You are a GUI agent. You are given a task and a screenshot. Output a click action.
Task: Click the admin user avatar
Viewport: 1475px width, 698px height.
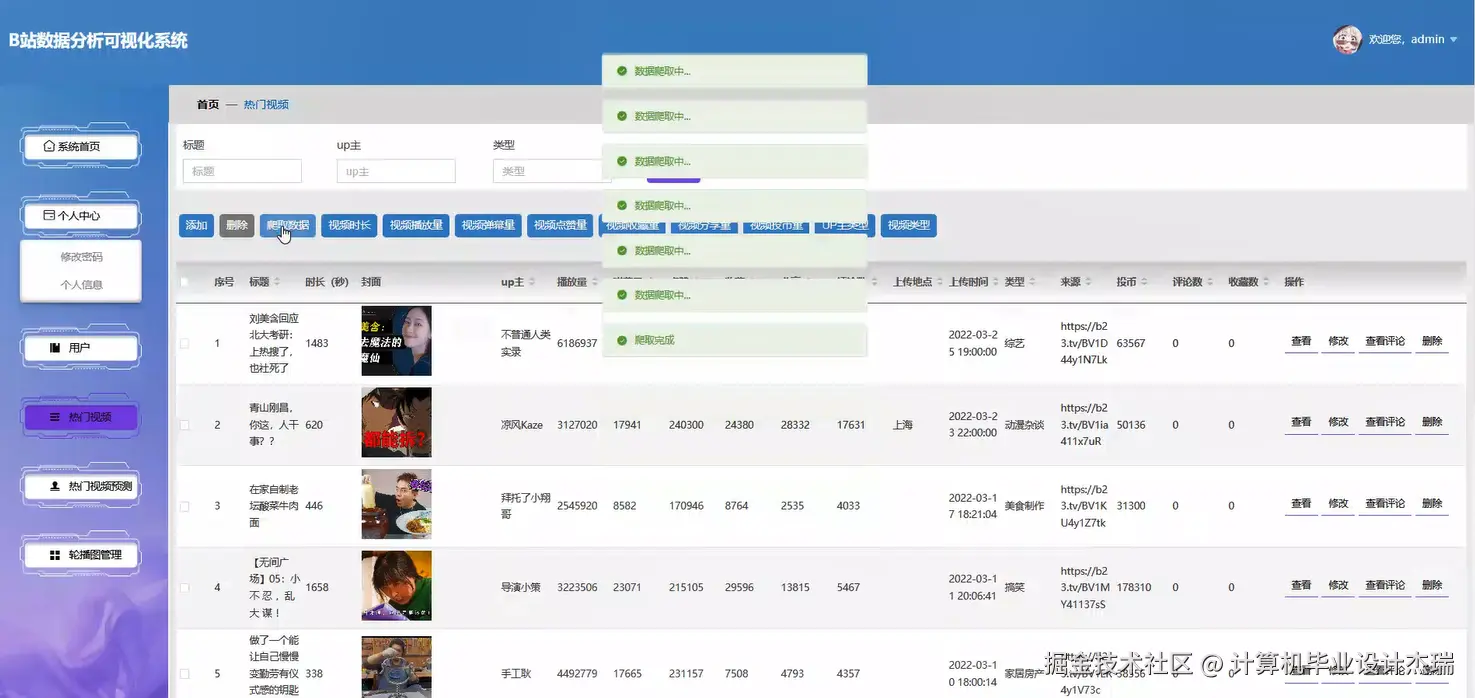tap(1347, 39)
